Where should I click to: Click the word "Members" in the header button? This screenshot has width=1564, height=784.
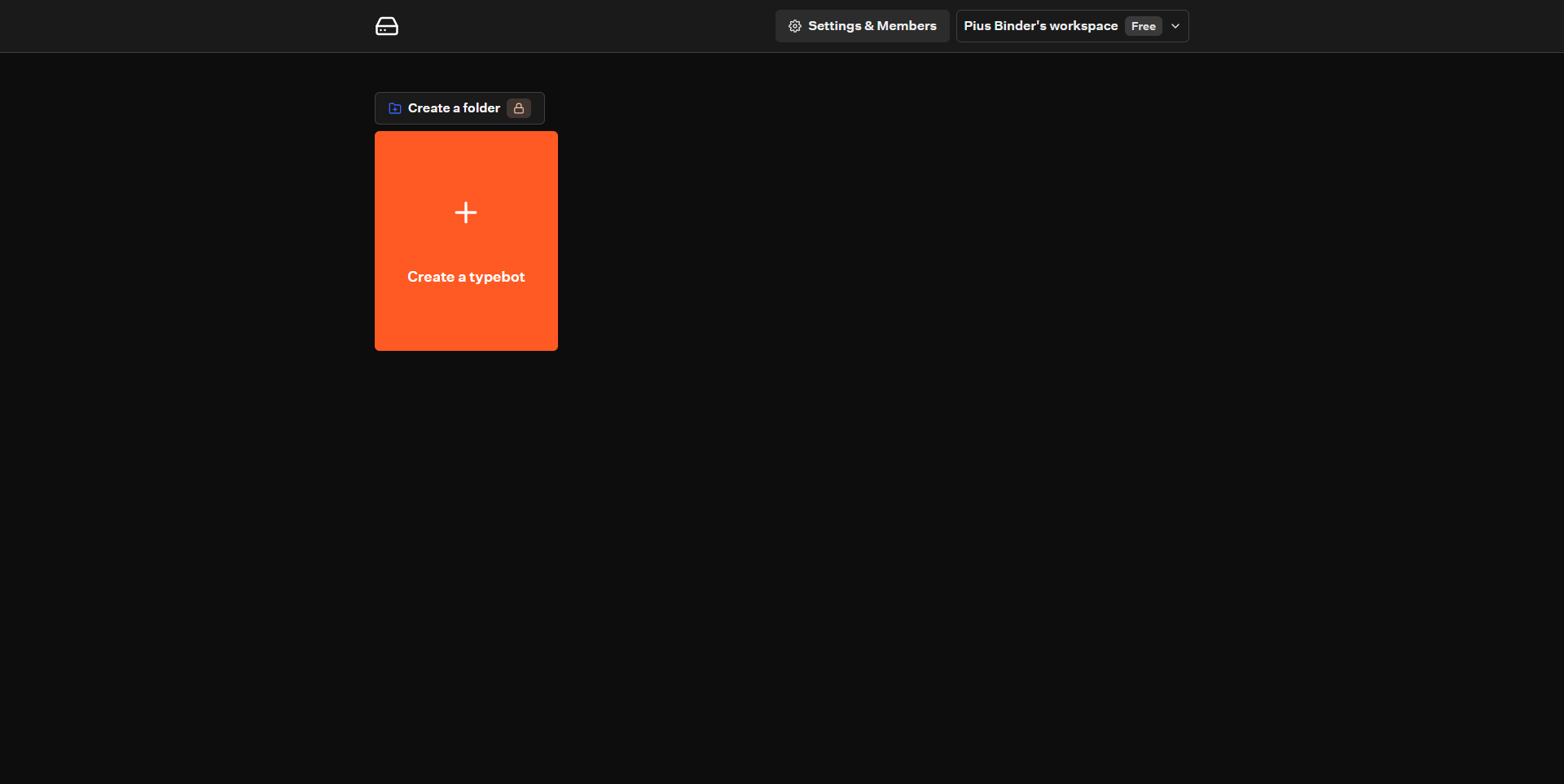point(907,26)
